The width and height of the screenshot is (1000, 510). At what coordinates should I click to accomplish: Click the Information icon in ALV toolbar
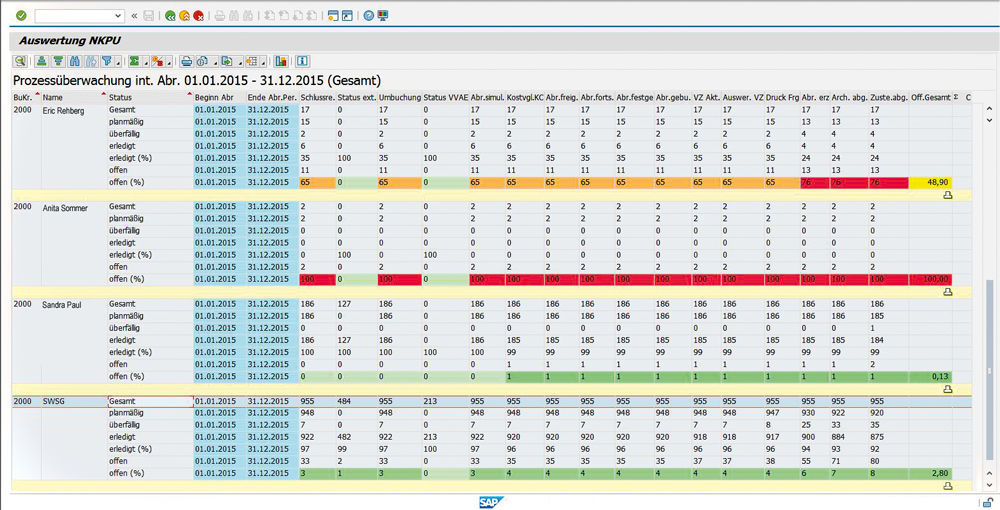pyautogui.click(x=303, y=61)
